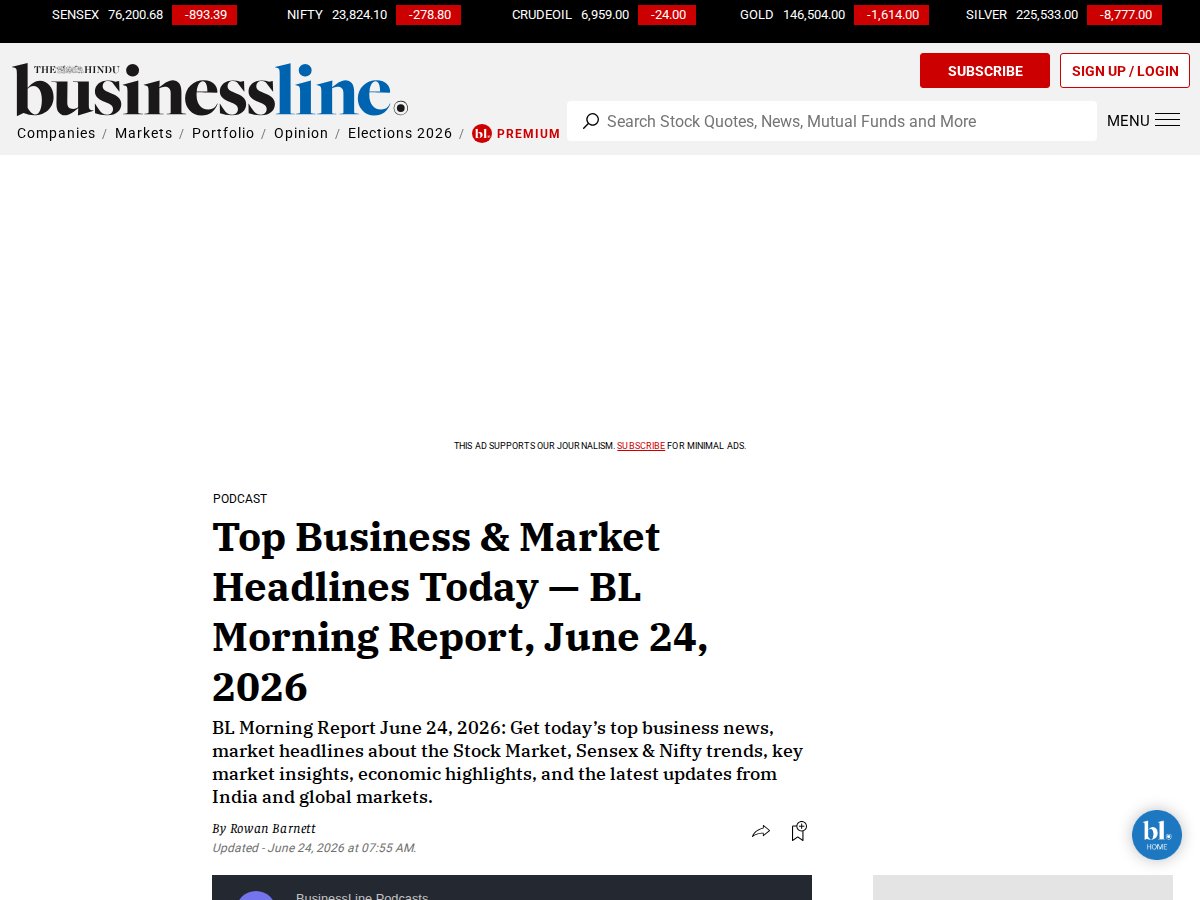The image size is (1200, 900).
Task: Open the hamburger MENU icon
Action: point(1167,121)
